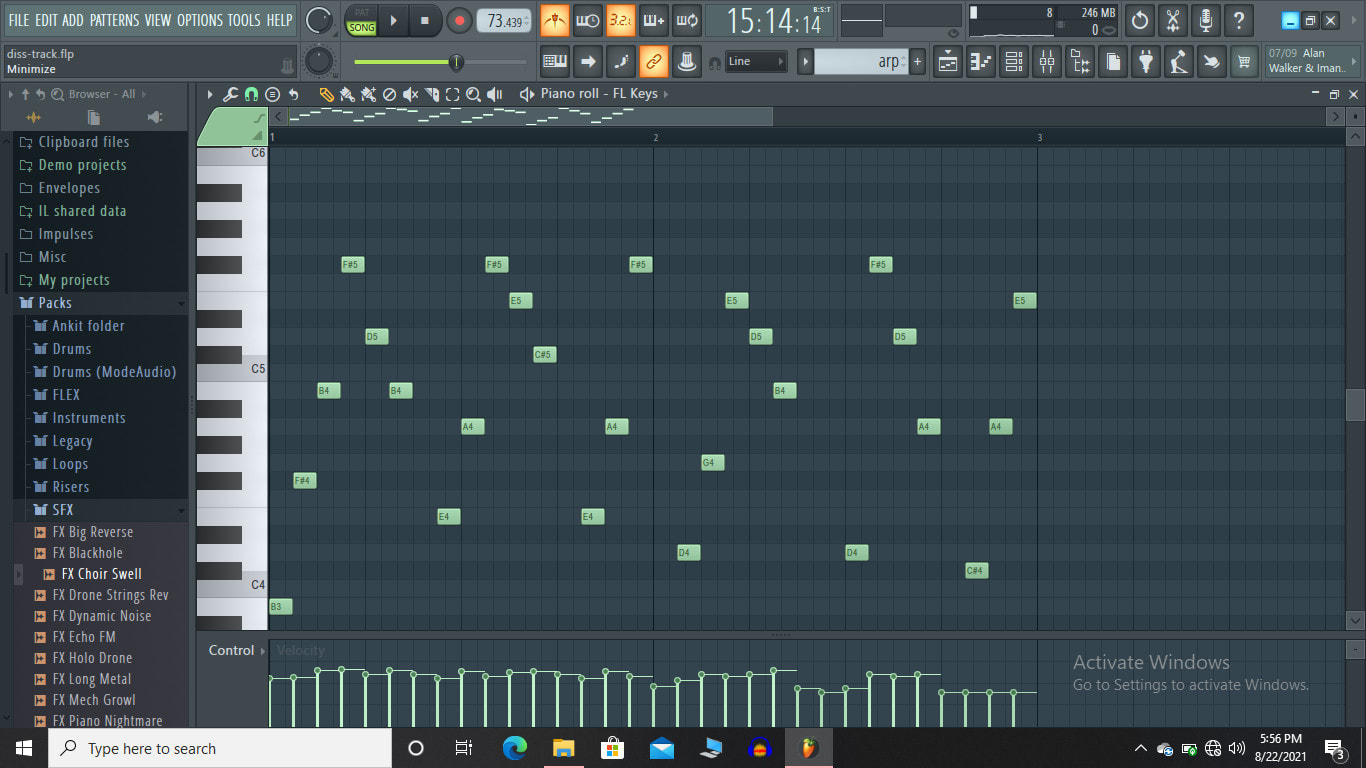Select the pencil draw tool in piano roll

tap(326, 94)
